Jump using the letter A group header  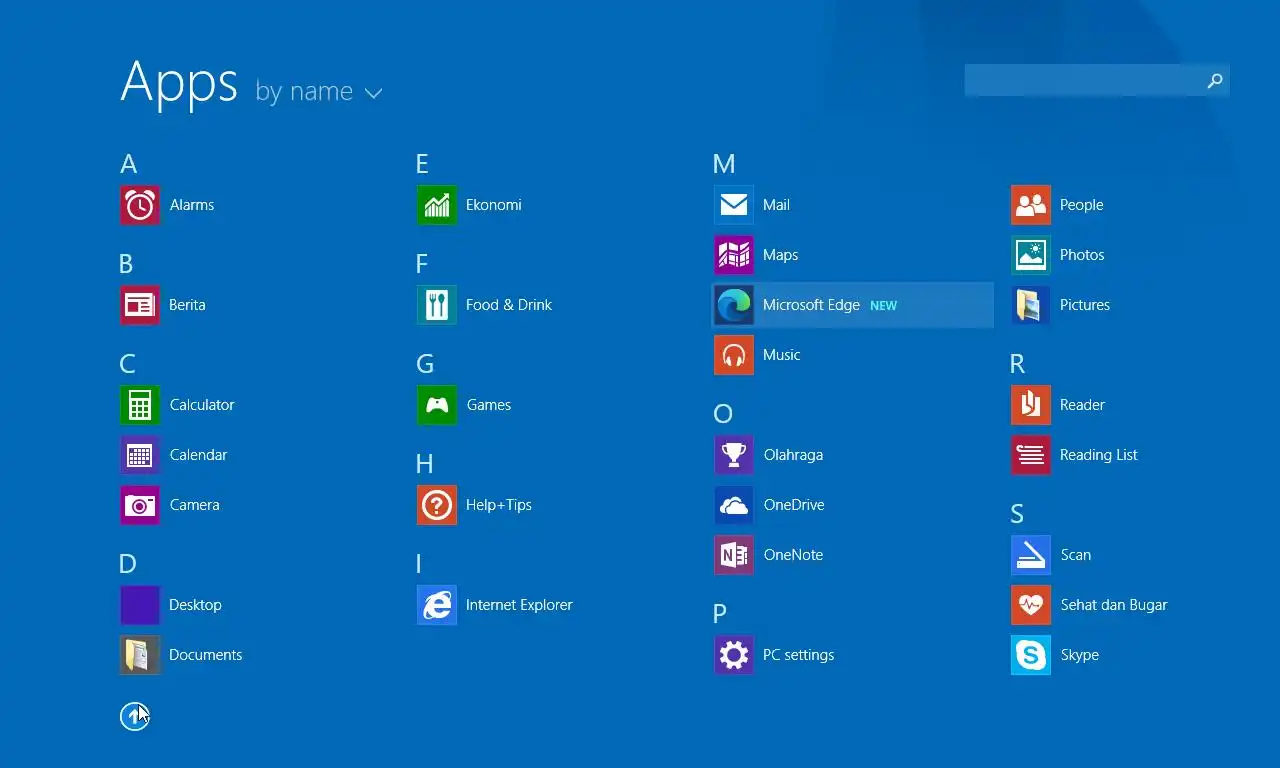pyautogui.click(x=128, y=164)
